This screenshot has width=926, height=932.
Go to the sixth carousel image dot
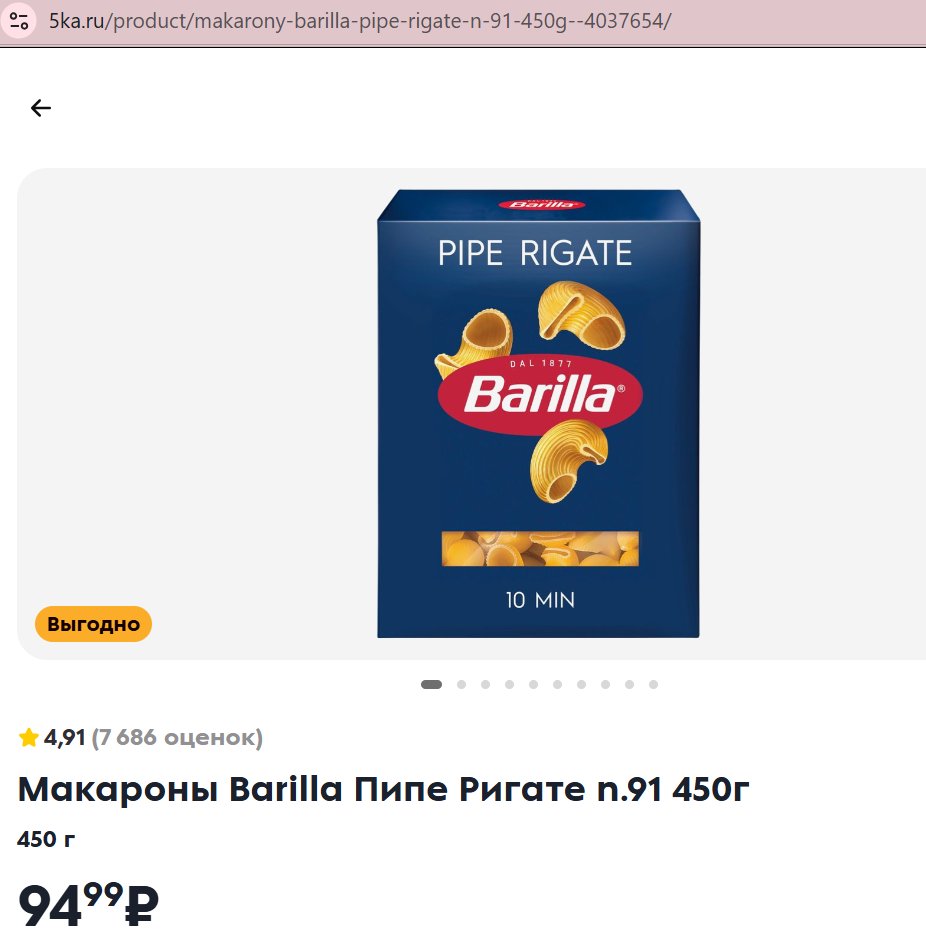[558, 685]
